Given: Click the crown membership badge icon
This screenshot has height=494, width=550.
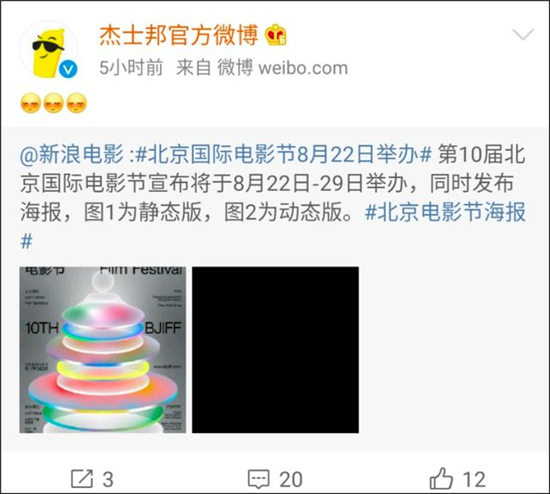Looking at the screenshot, I should tap(276, 35).
